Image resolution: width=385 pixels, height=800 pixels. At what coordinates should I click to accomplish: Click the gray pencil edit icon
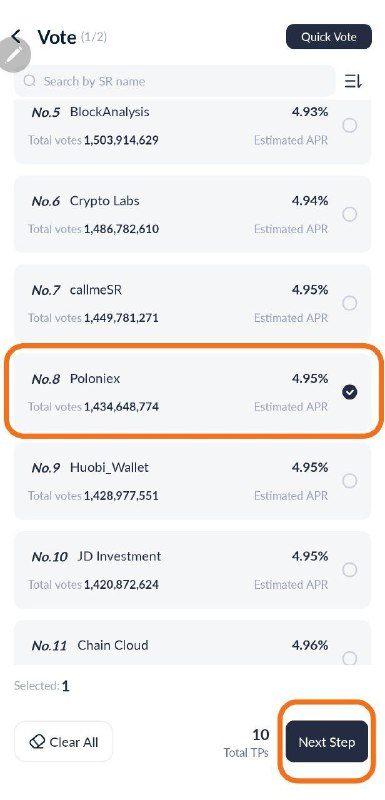pos(14,54)
